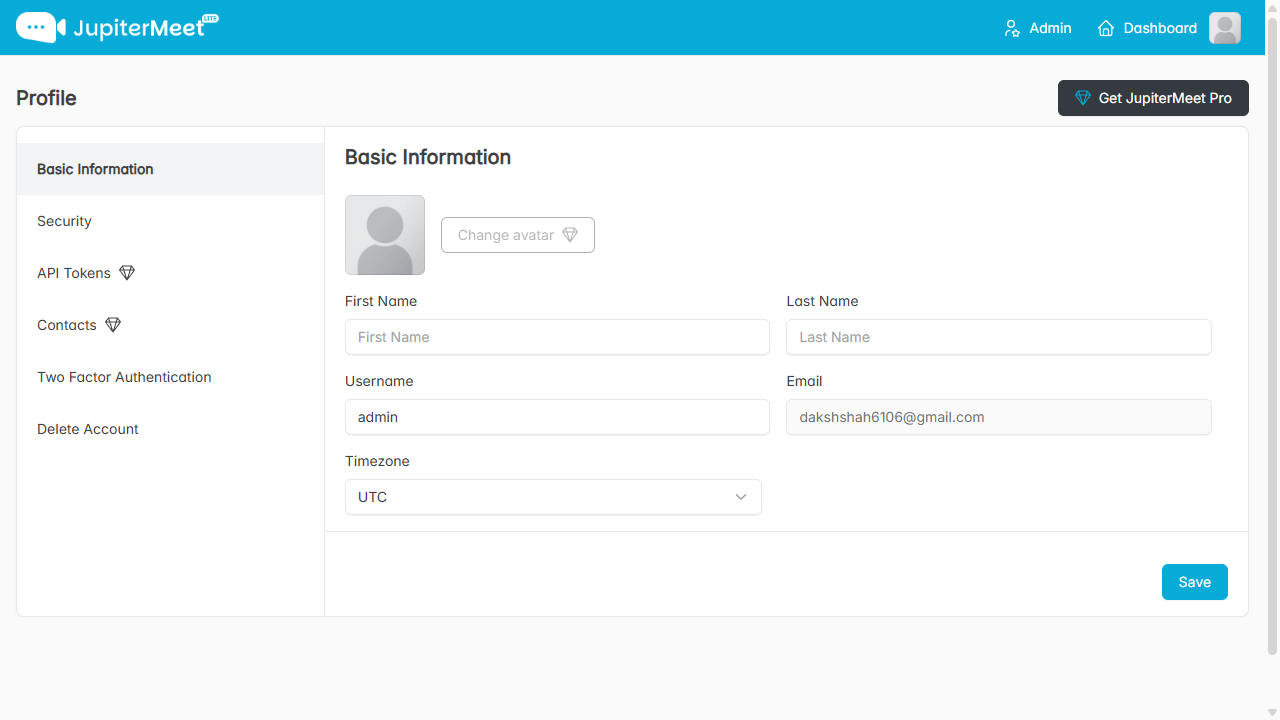This screenshot has height=720, width=1280.
Task: Open the Delete Account section
Action: tap(170, 429)
